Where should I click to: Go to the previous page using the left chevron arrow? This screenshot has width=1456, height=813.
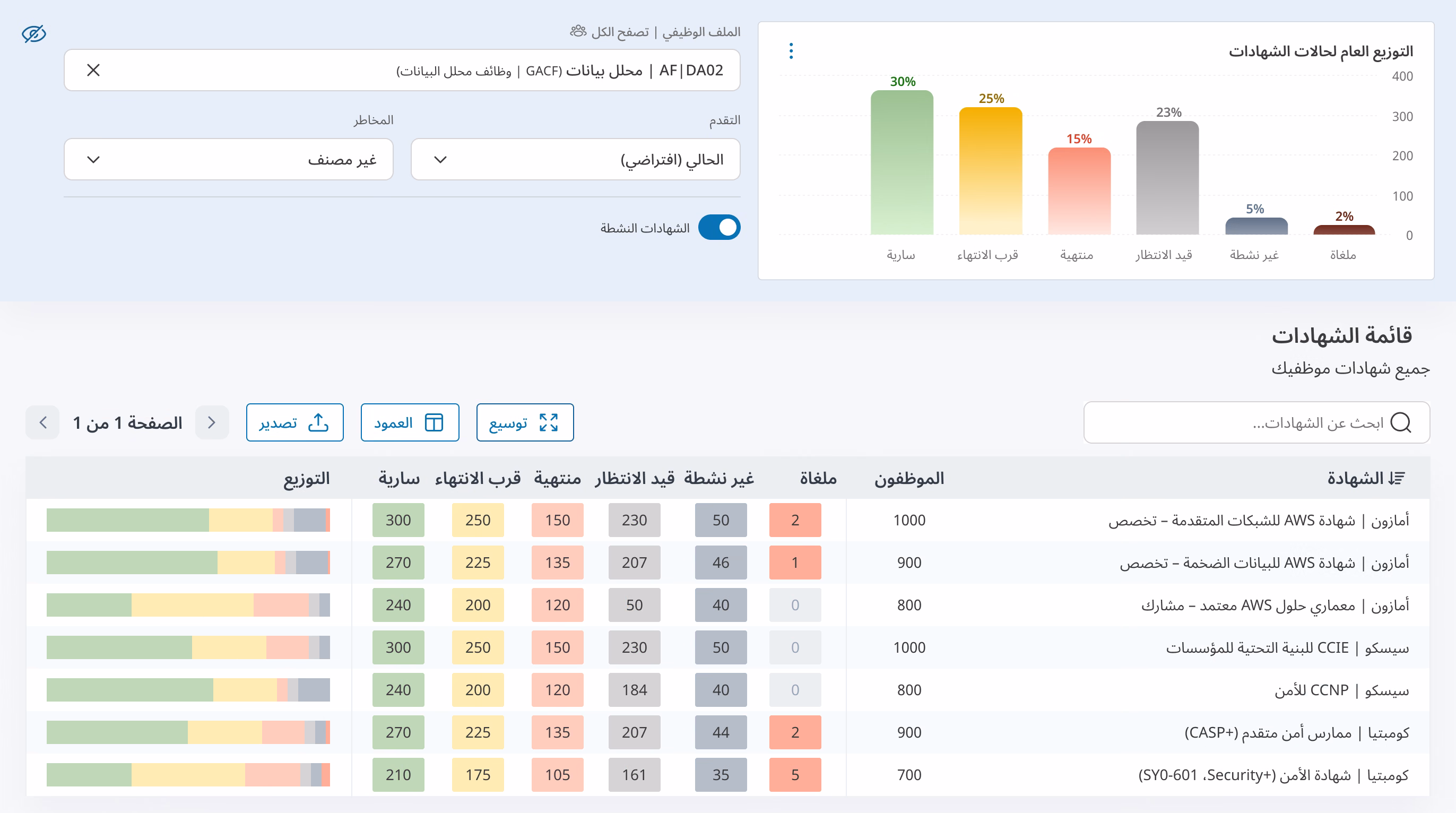42,422
